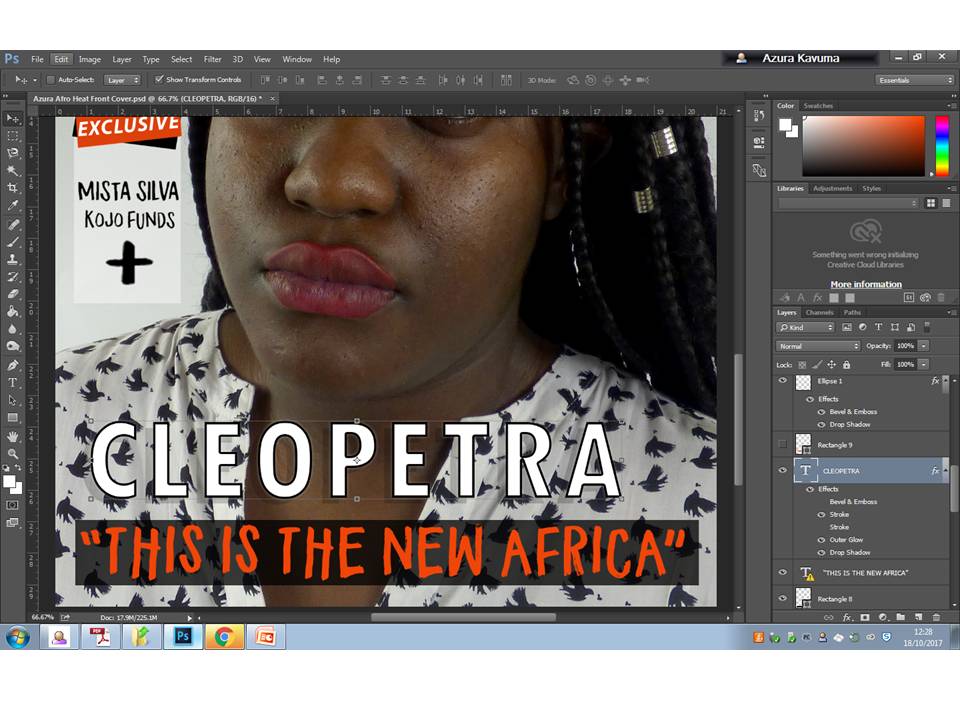Toggle CLEOPETRA Outer Glow effect visibility
This screenshot has height=720, width=960.
tap(822, 540)
